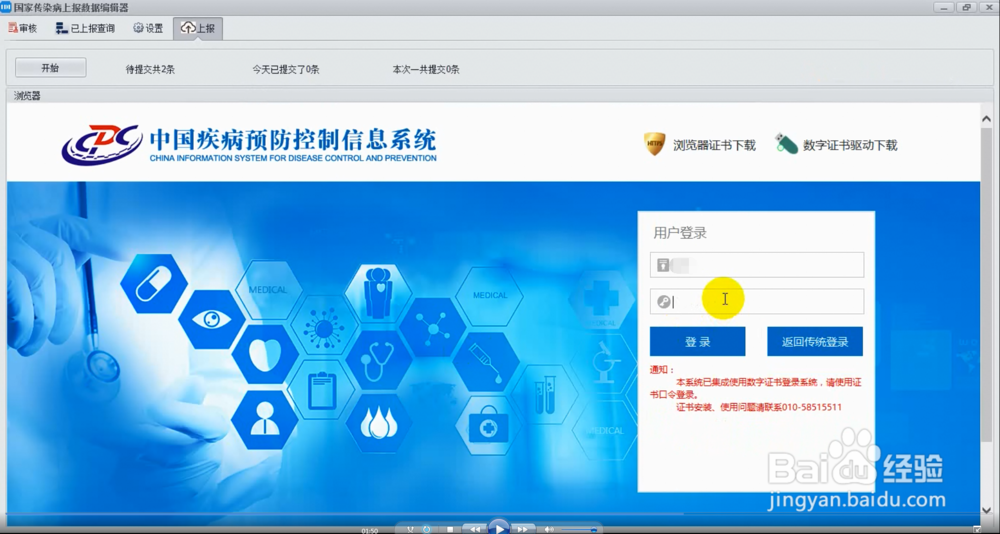Open the 审核 tab

(x=22, y=28)
